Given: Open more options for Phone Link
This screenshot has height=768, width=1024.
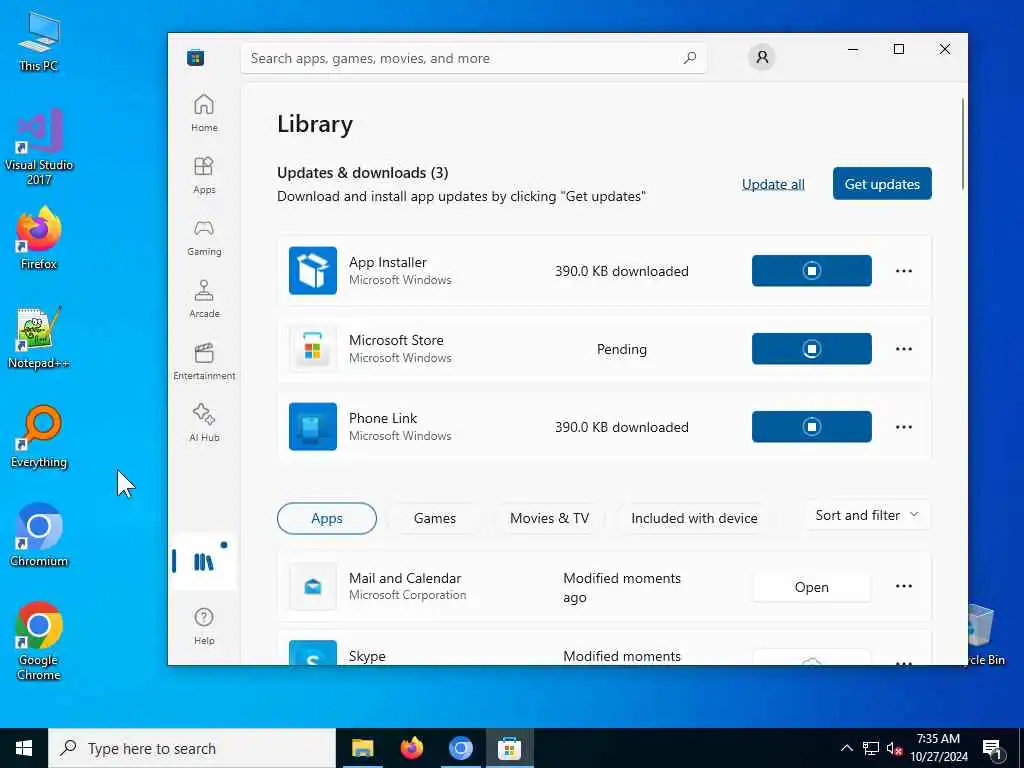Looking at the screenshot, I should coord(903,426).
